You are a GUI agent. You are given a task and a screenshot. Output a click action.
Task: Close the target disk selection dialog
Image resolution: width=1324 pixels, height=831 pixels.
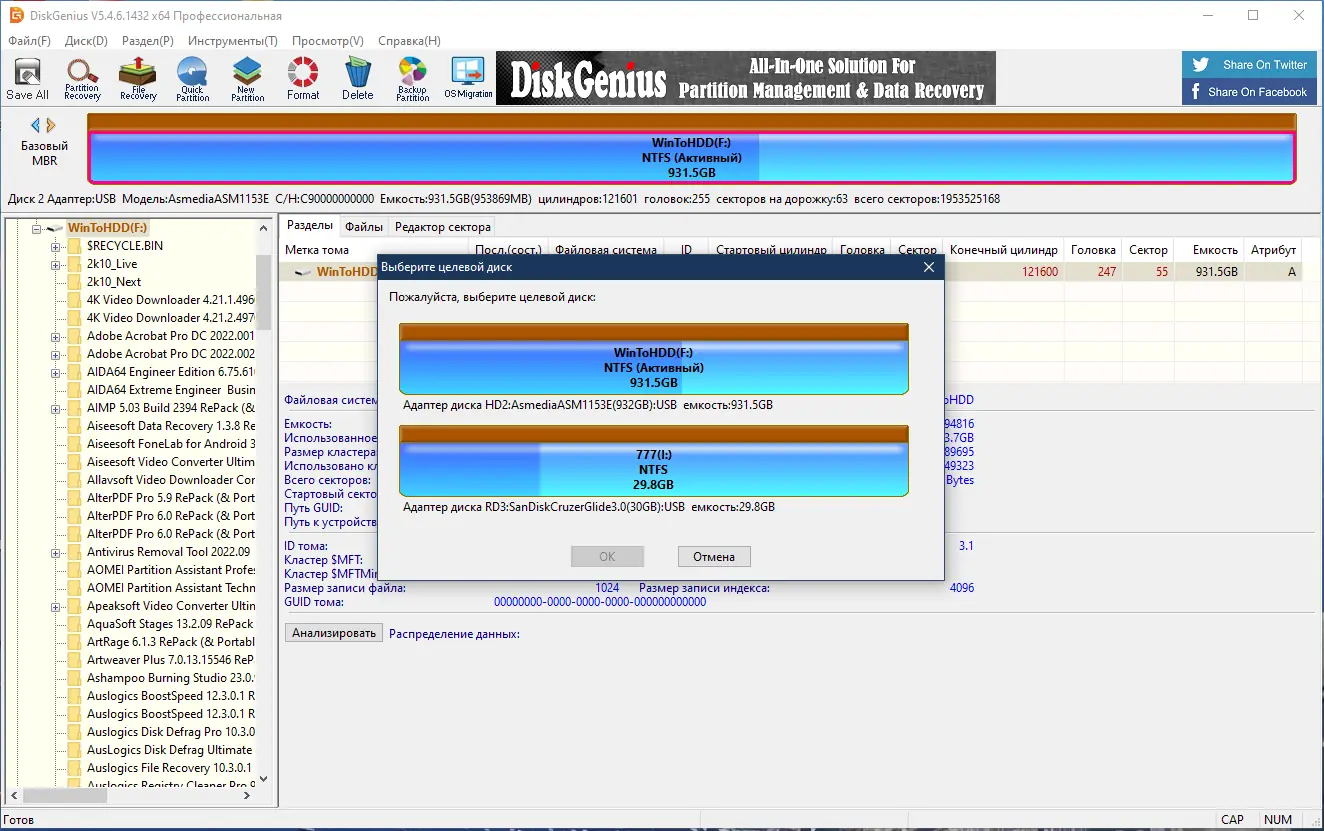pos(929,267)
